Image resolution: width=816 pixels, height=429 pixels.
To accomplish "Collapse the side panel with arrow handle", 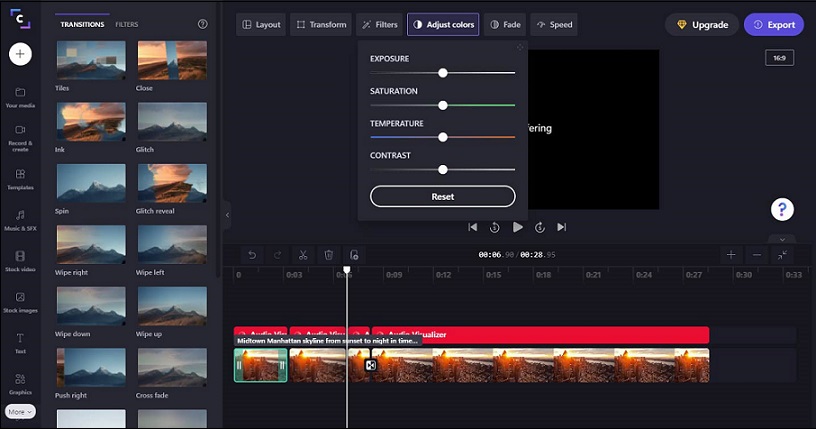I will [227, 214].
